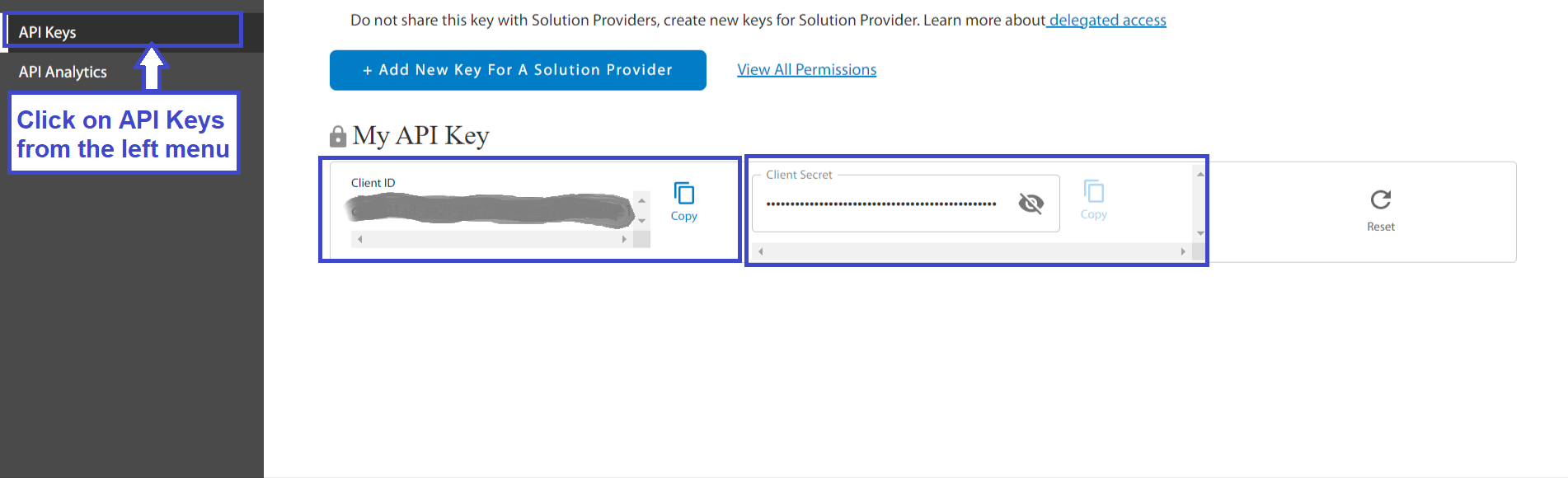Click Client Secret panel scroll-down arrow
The width and height of the screenshot is (1568, 478).
tap(1200, 233)
